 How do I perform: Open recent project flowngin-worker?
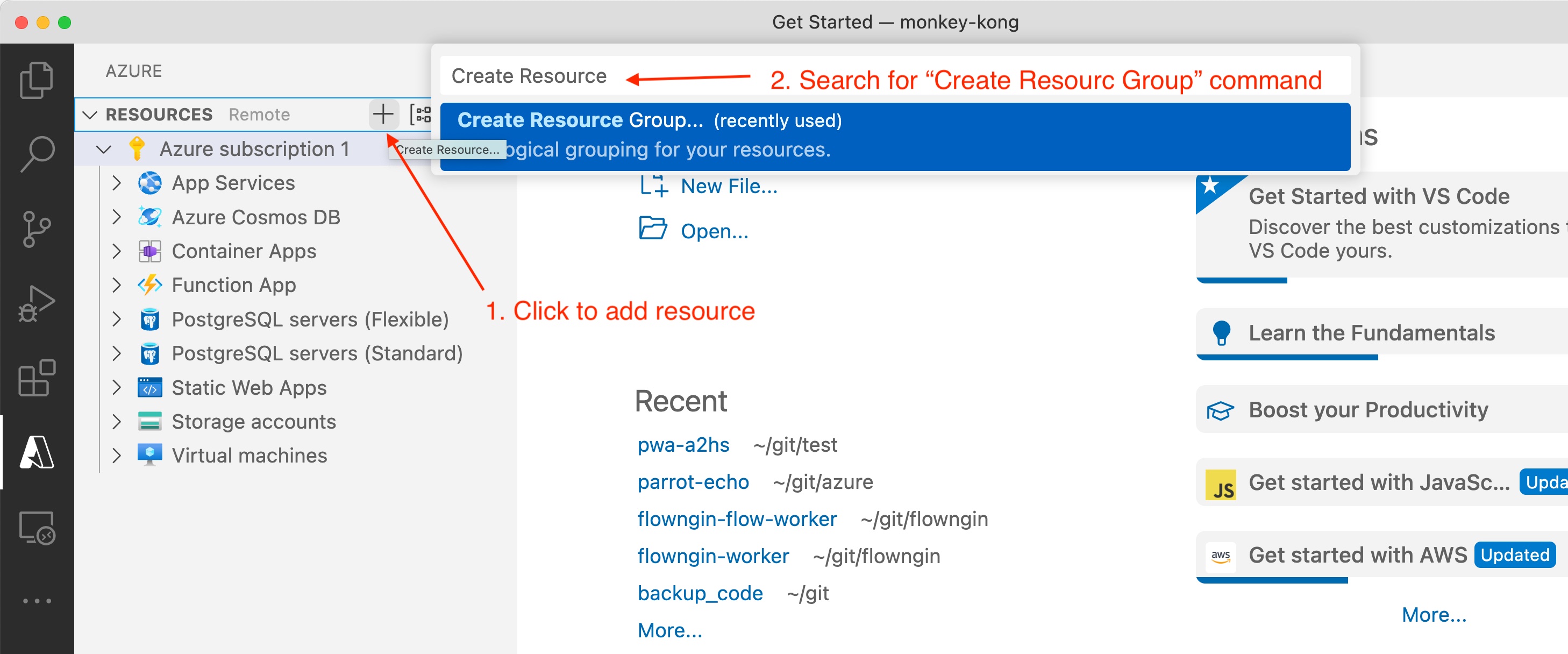coord(713,557)
